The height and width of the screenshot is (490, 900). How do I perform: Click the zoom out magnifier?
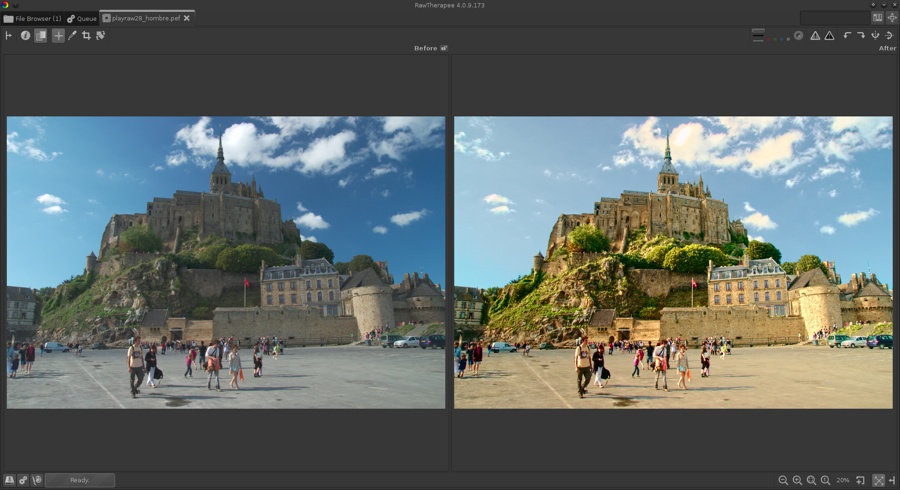point(783,480)
